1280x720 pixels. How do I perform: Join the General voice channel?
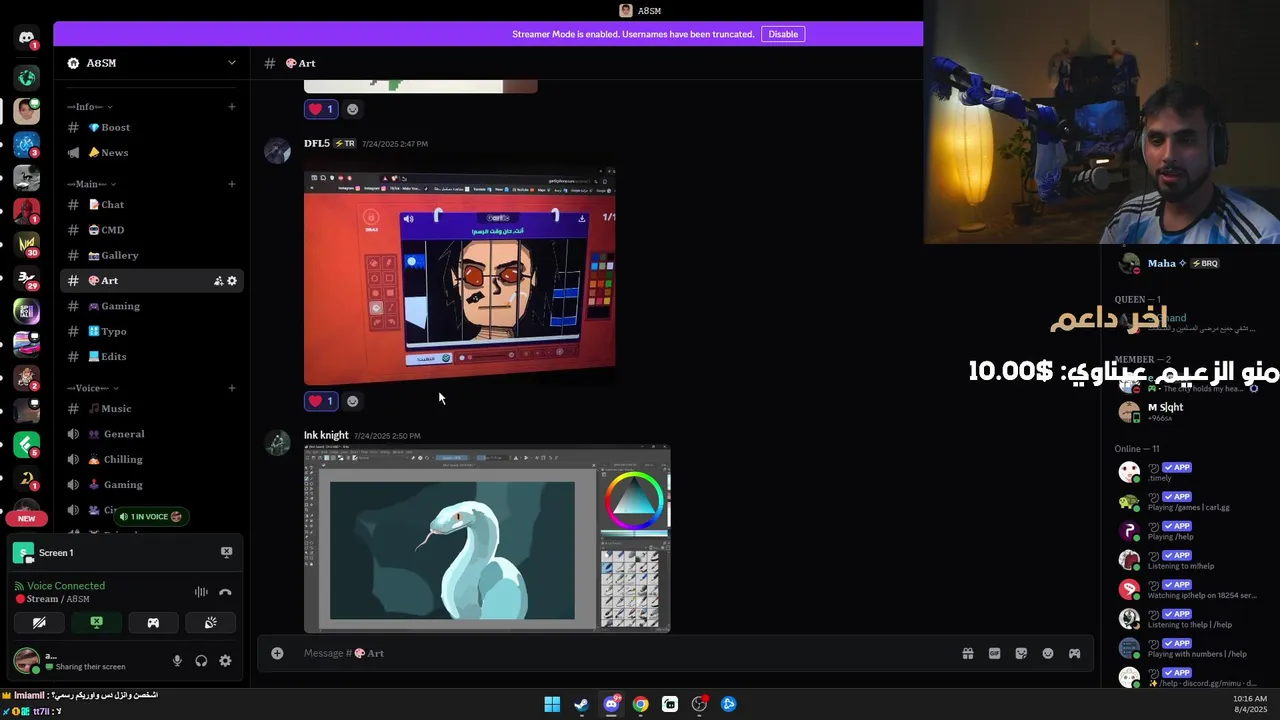(152, 434)
